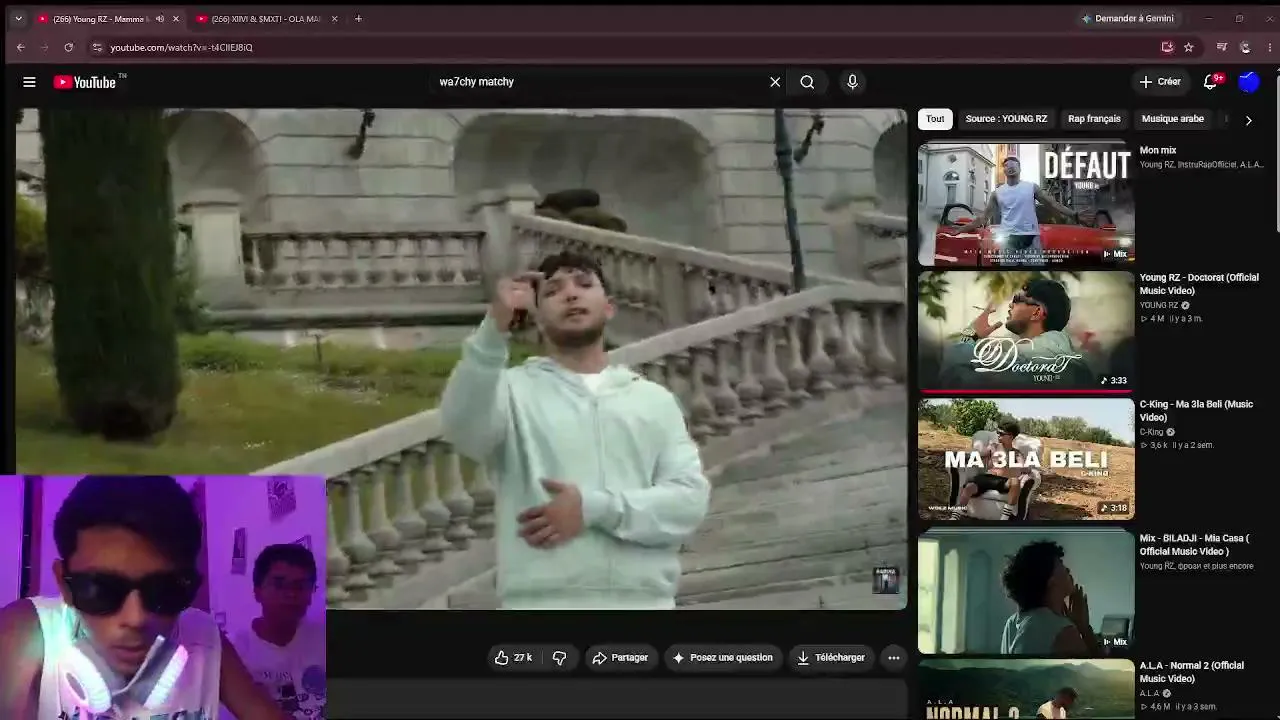Open the MA 3LA BELI thumbnail
1280x720 pixels.
pyautogui.click(x=1026, y=459)
